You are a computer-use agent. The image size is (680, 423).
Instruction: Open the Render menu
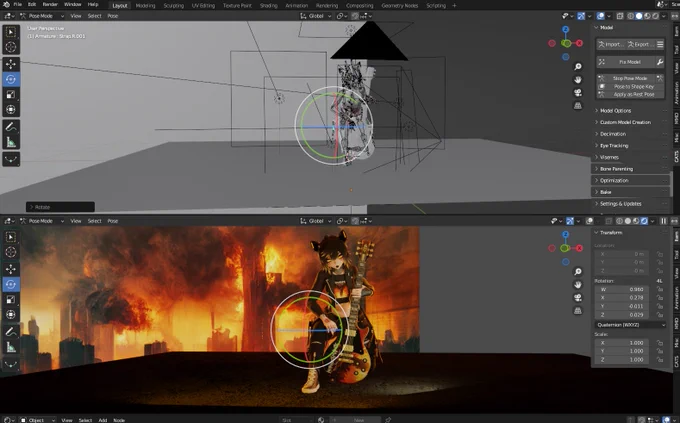pos(50,4)
